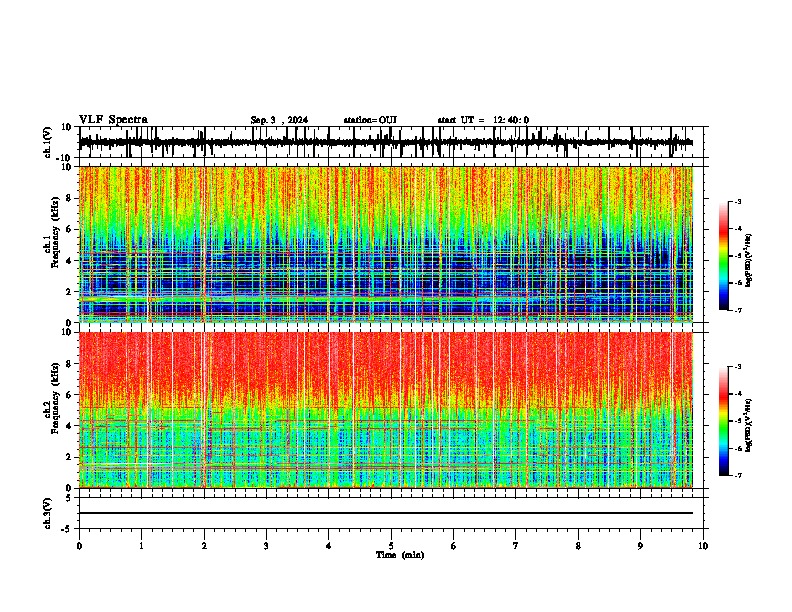Viewport: 792px width, 612px height.
Task: Click the time axis tick label '2'
Action: tap(204, 546)
